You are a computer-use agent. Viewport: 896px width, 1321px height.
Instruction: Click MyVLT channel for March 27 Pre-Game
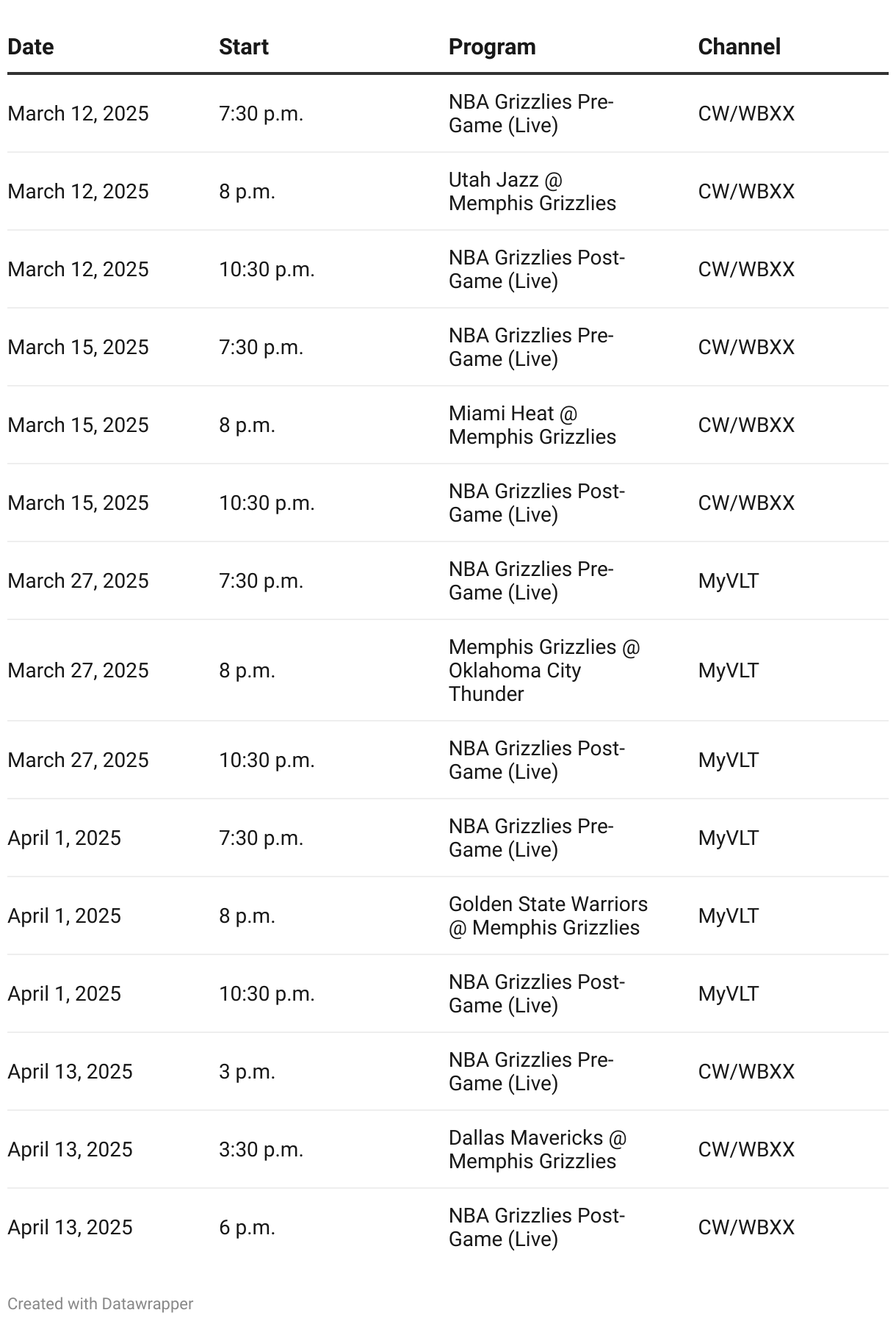point(729,581)
